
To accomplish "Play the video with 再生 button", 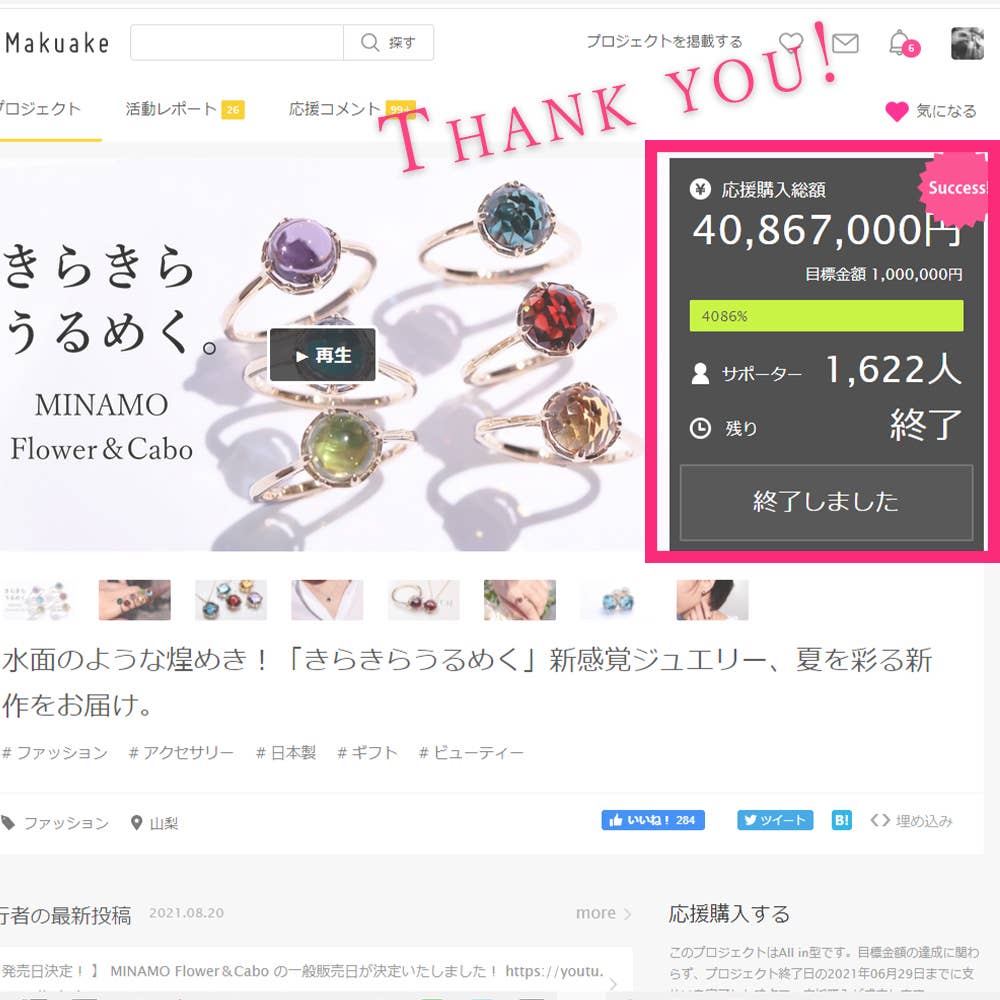I will (323, 355).
